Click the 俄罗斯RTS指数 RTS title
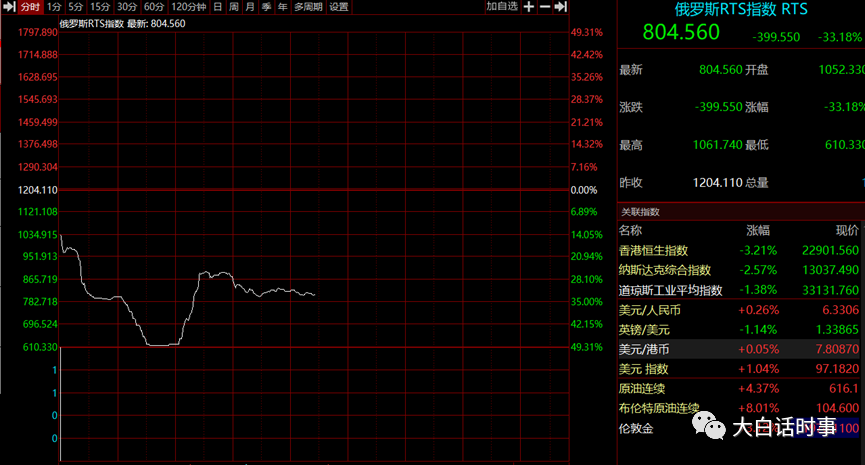865x465 pixels. 741,9
